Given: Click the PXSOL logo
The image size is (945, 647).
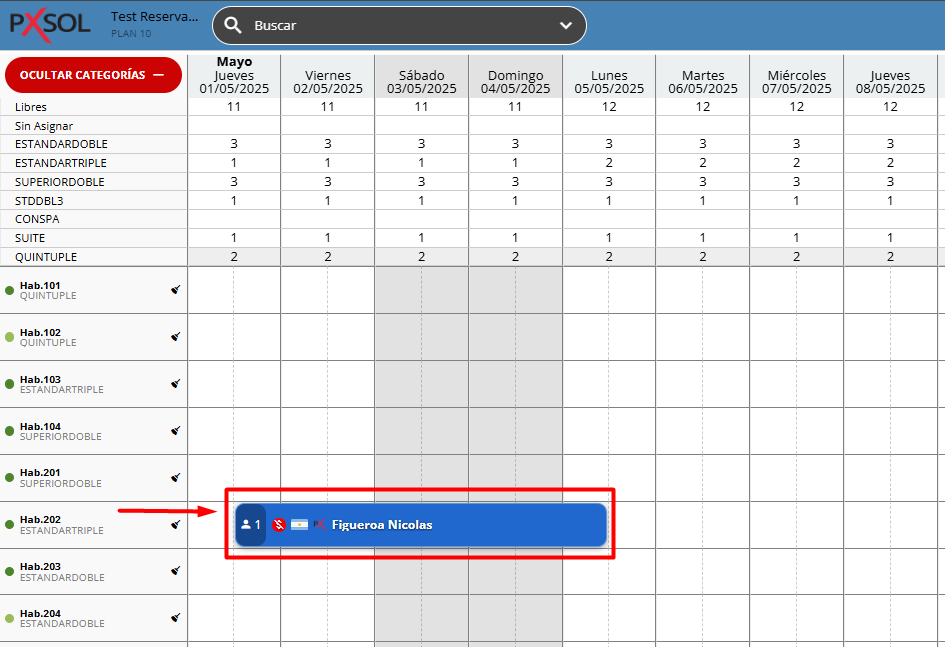Looking at the screenshot, I should click(50, 23).
